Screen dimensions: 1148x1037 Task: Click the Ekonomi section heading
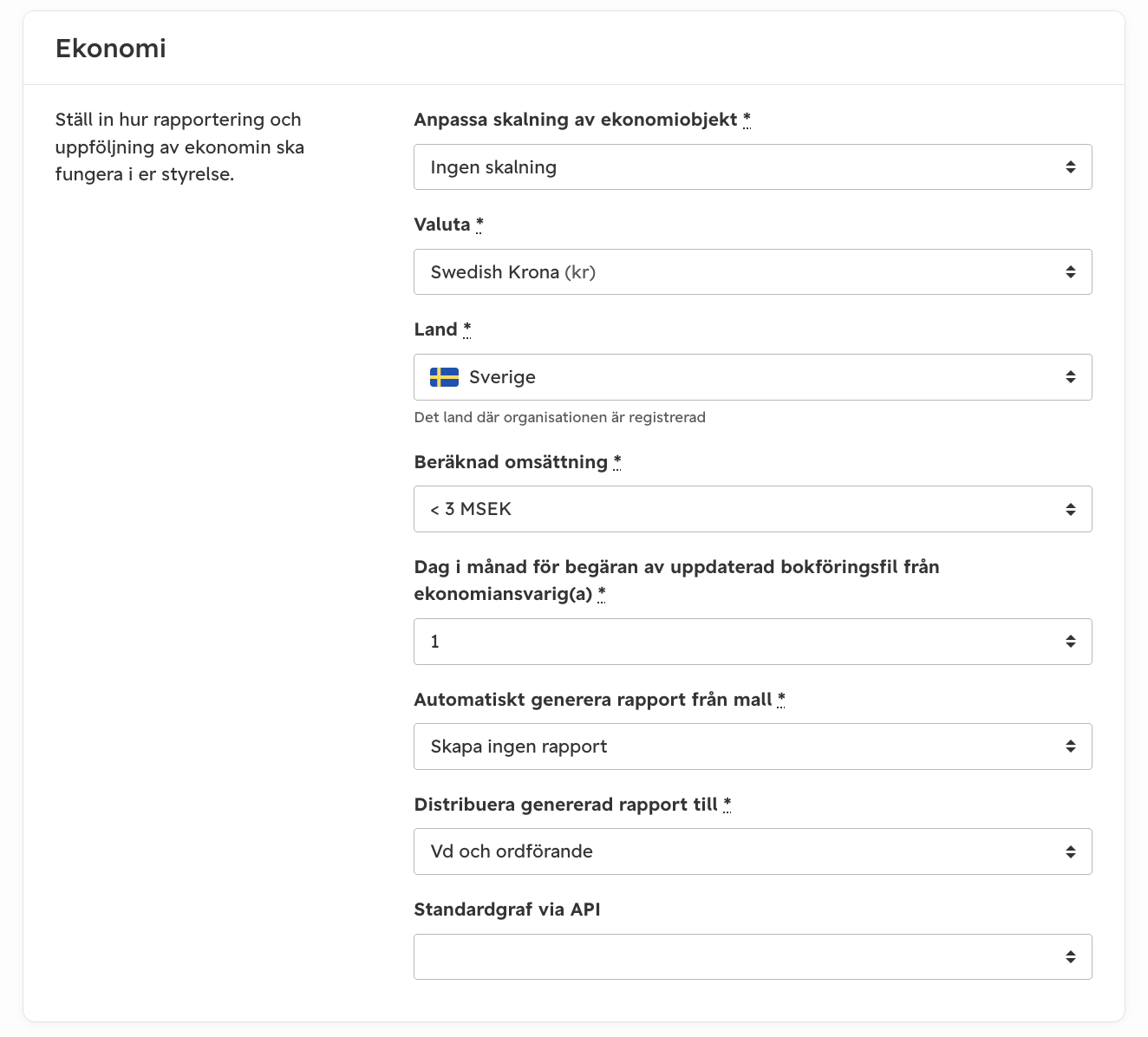pos(111,49)
